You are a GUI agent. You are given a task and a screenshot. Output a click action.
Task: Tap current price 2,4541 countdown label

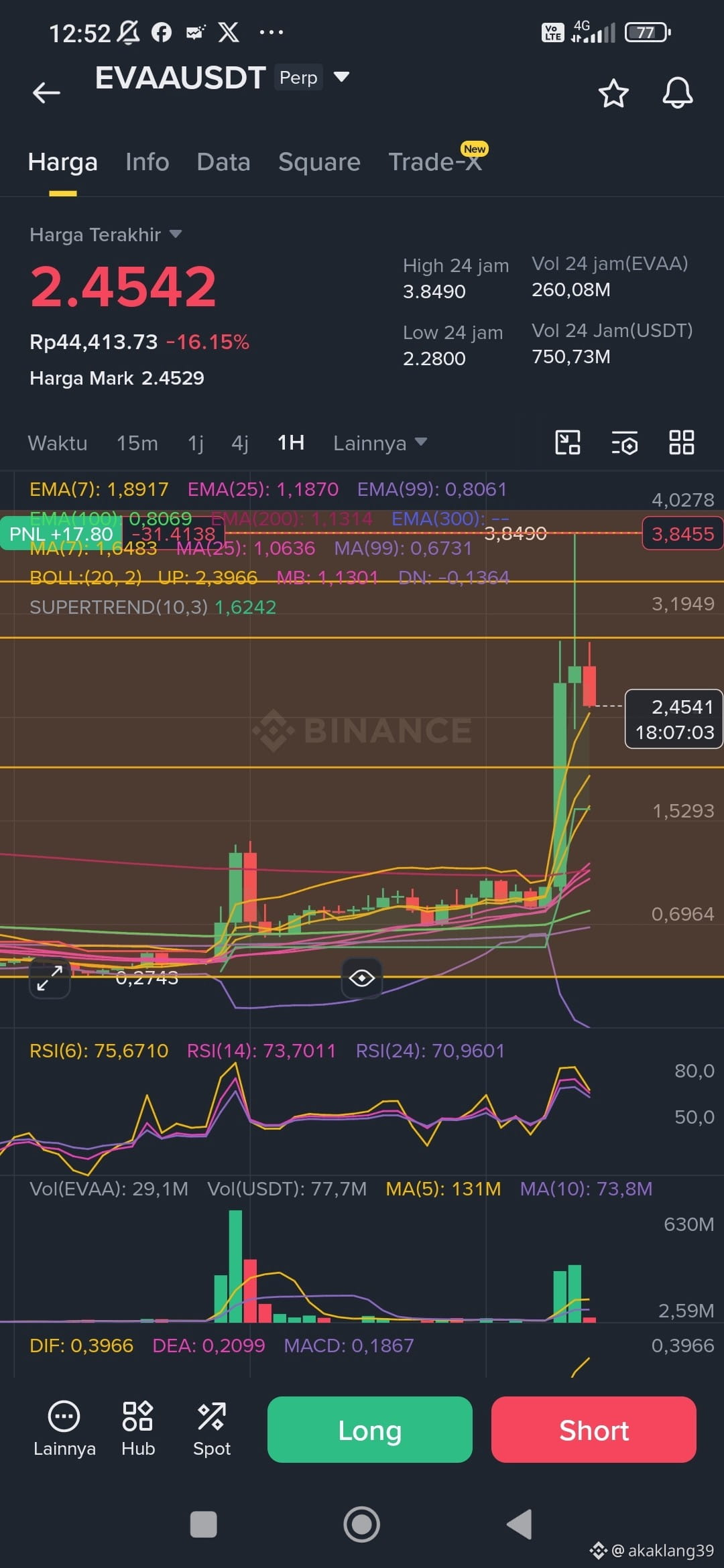tap(674, 719)
